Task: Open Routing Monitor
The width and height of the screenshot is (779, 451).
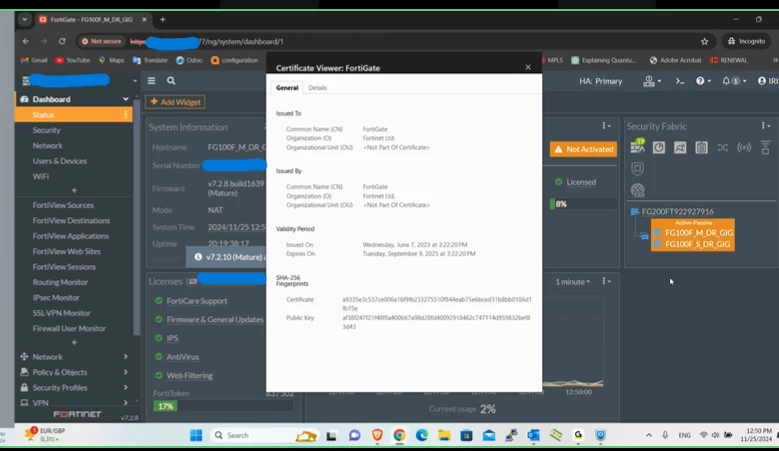Action: coord(60,282)
